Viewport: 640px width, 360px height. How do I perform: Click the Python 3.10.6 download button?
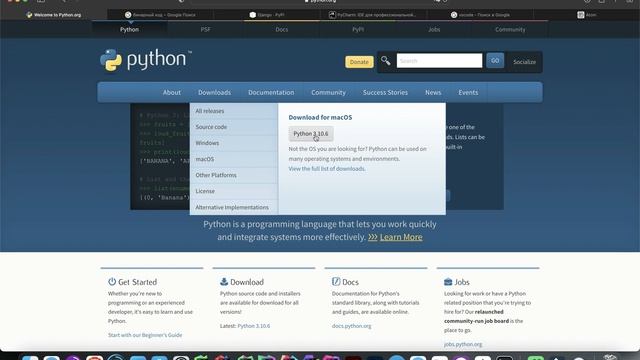[x=311, y=133]
